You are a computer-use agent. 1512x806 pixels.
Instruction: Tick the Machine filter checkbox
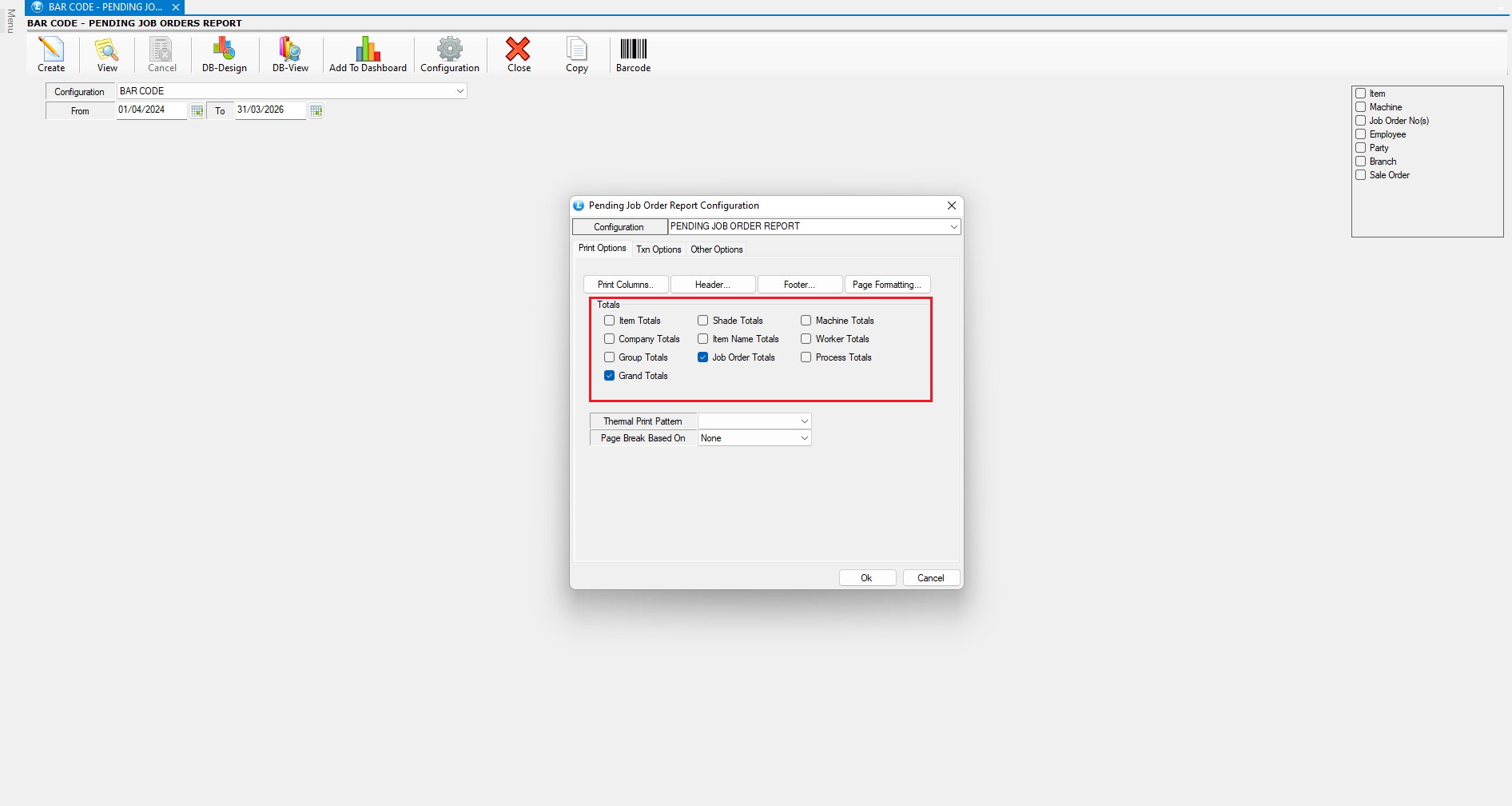click(1360, 107)
